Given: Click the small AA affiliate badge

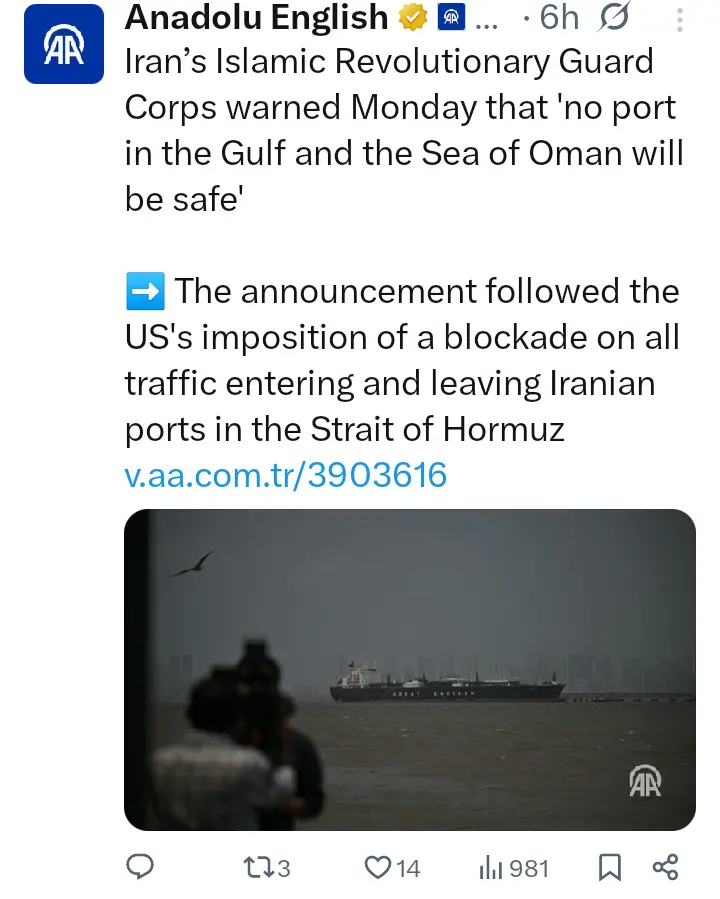Looking at the screenshot, I should pyautogui.click(x=451, y=17).
